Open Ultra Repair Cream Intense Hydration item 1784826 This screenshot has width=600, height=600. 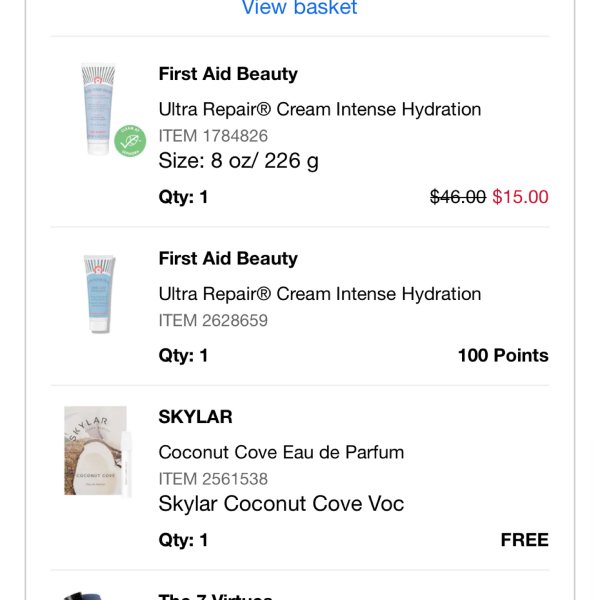click(320, 109)
